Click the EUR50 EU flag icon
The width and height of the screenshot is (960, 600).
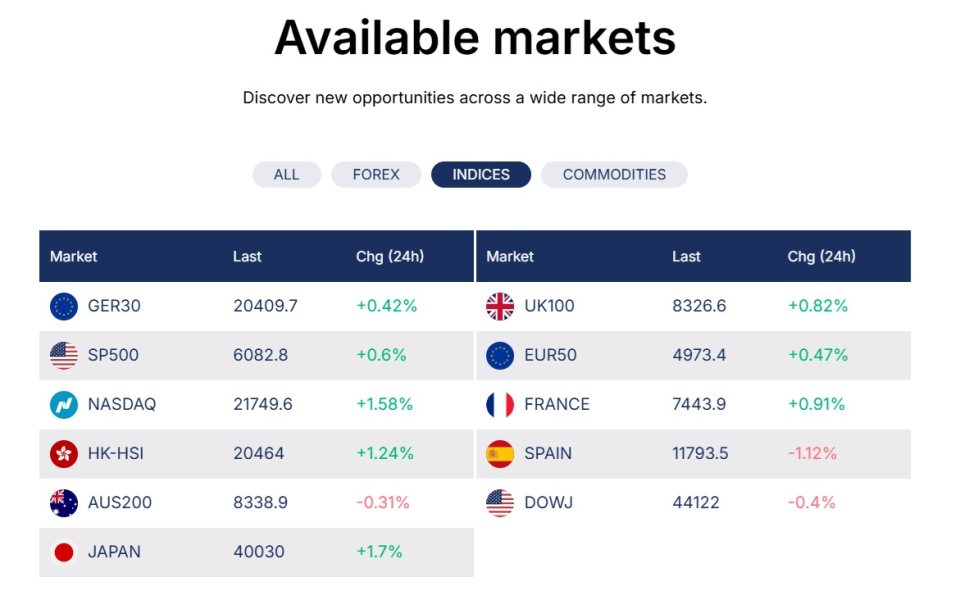click(500, 355)
